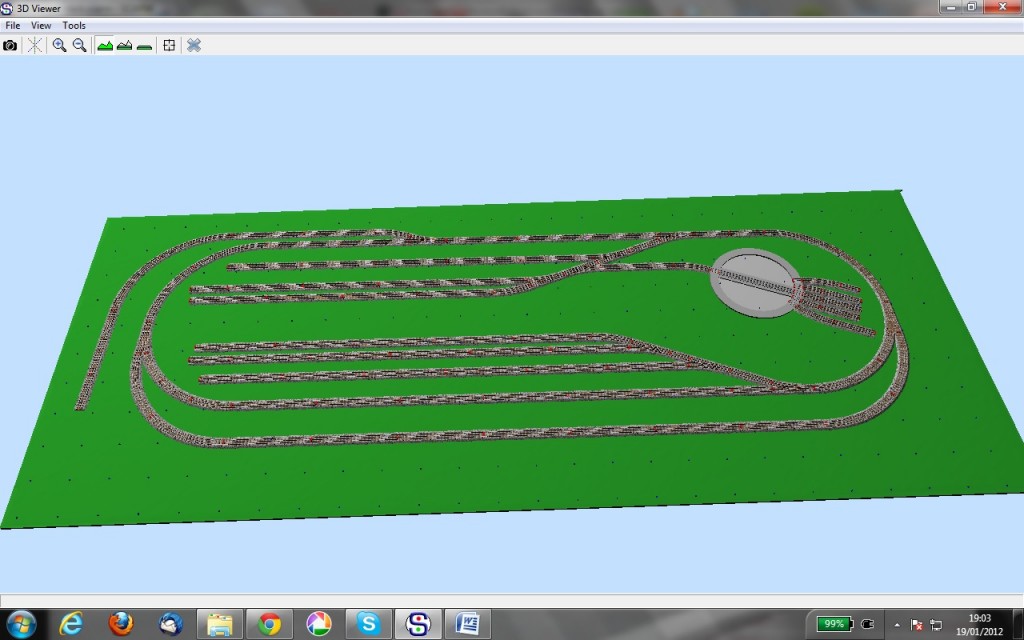Click the fit-to-window crosshair square icon

click(x=169, y=45)
